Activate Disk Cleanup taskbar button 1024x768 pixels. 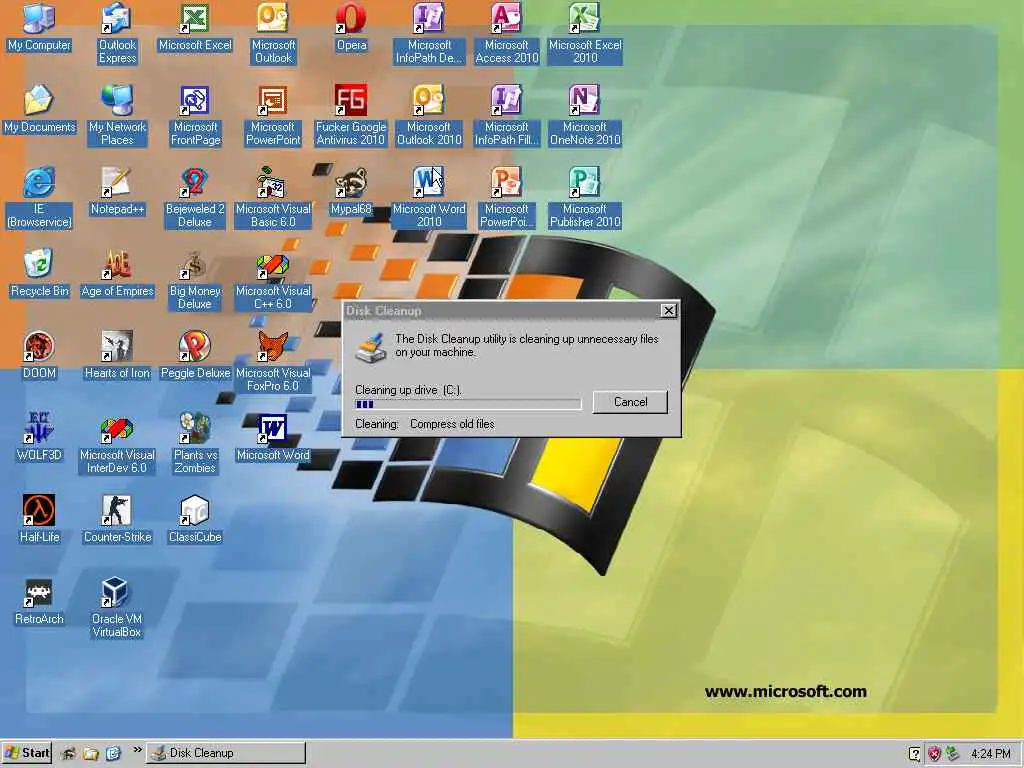tap(226, 753)
